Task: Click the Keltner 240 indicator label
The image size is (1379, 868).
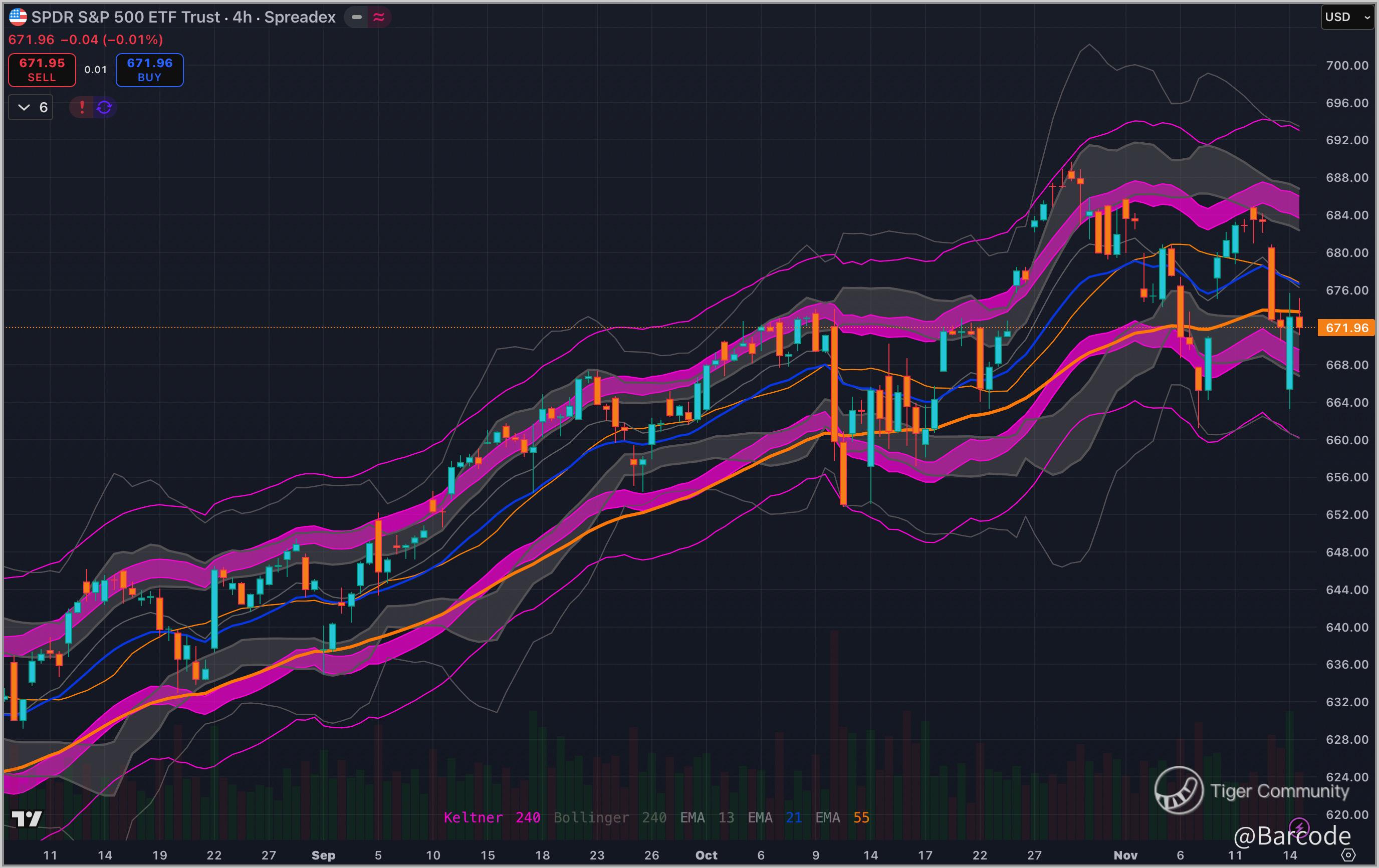Action: [x=492, y=817]
